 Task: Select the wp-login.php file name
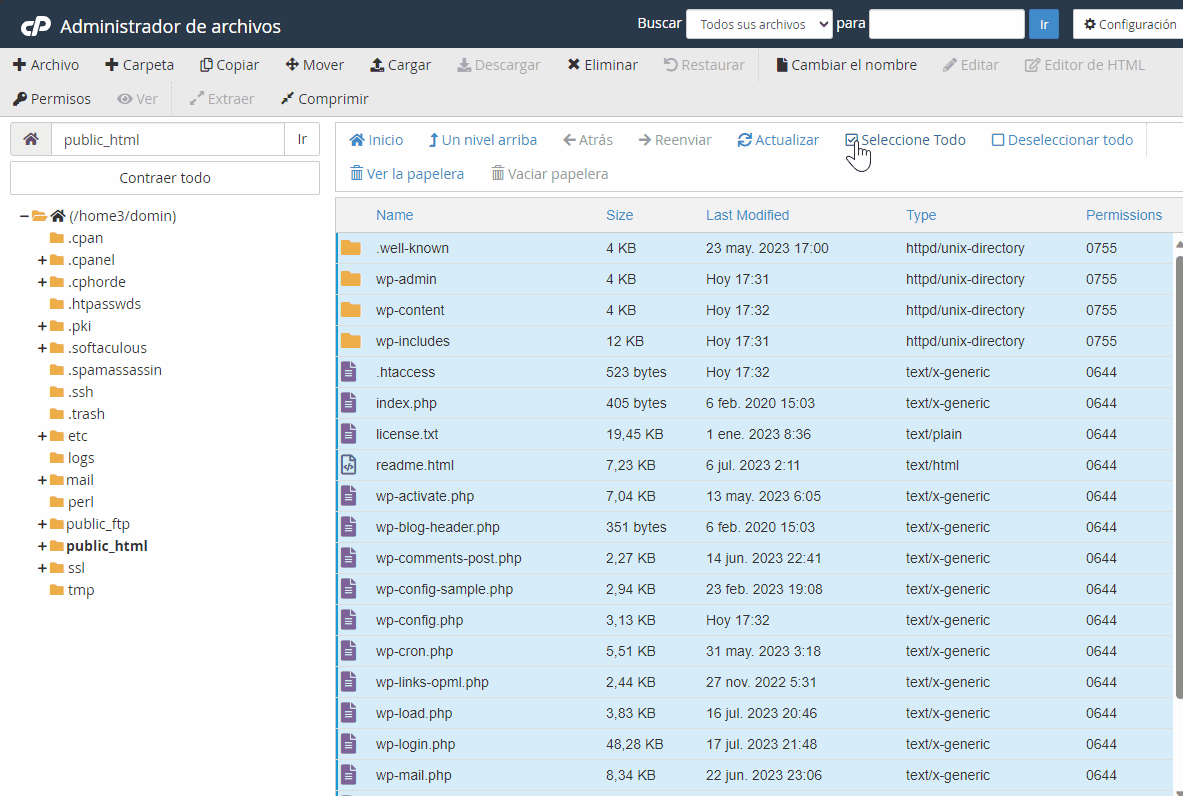(x=416, y=745)
